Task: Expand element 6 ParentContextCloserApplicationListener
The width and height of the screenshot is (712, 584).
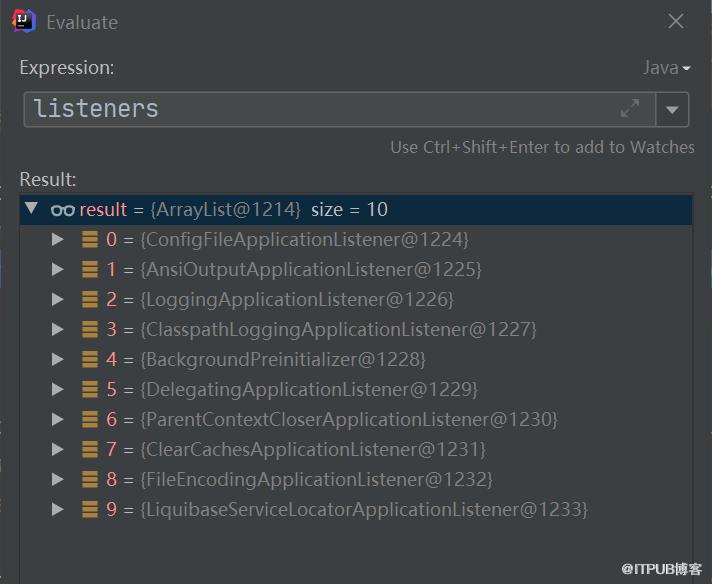Action: point(57,419)
